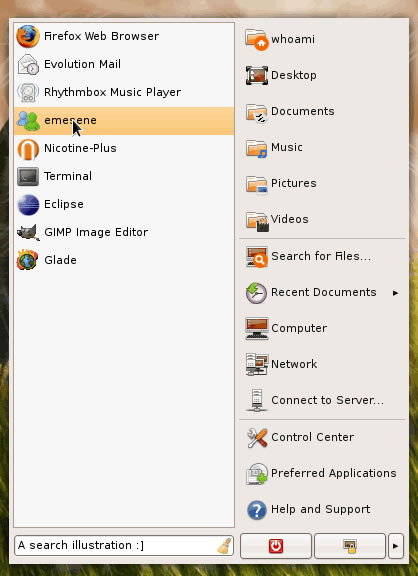Open Music folder icon
Screen dimensions: 418x576
256,148
